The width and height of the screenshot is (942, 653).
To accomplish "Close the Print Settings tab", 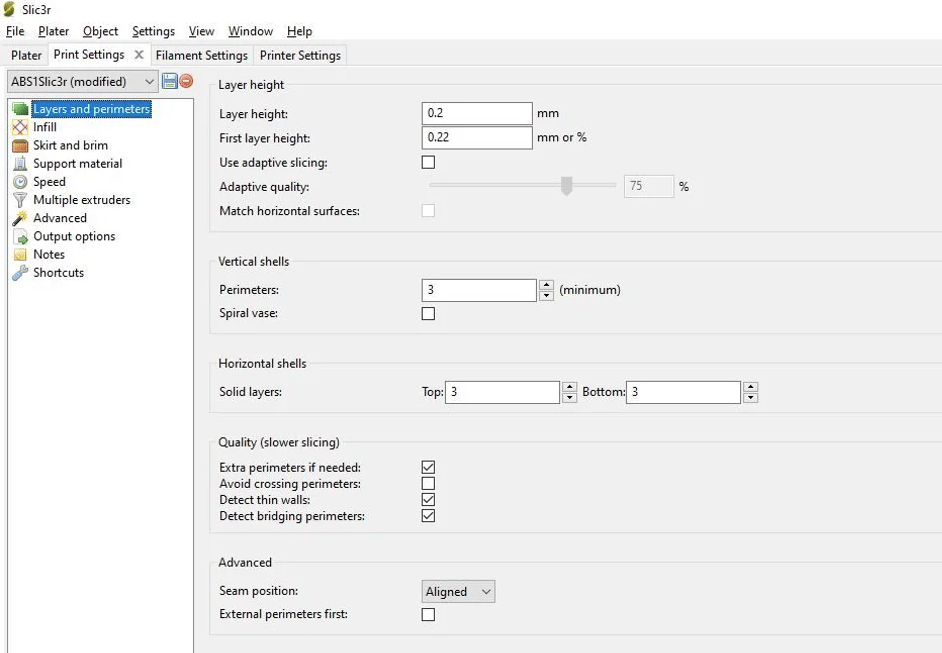I will point(139,55).
